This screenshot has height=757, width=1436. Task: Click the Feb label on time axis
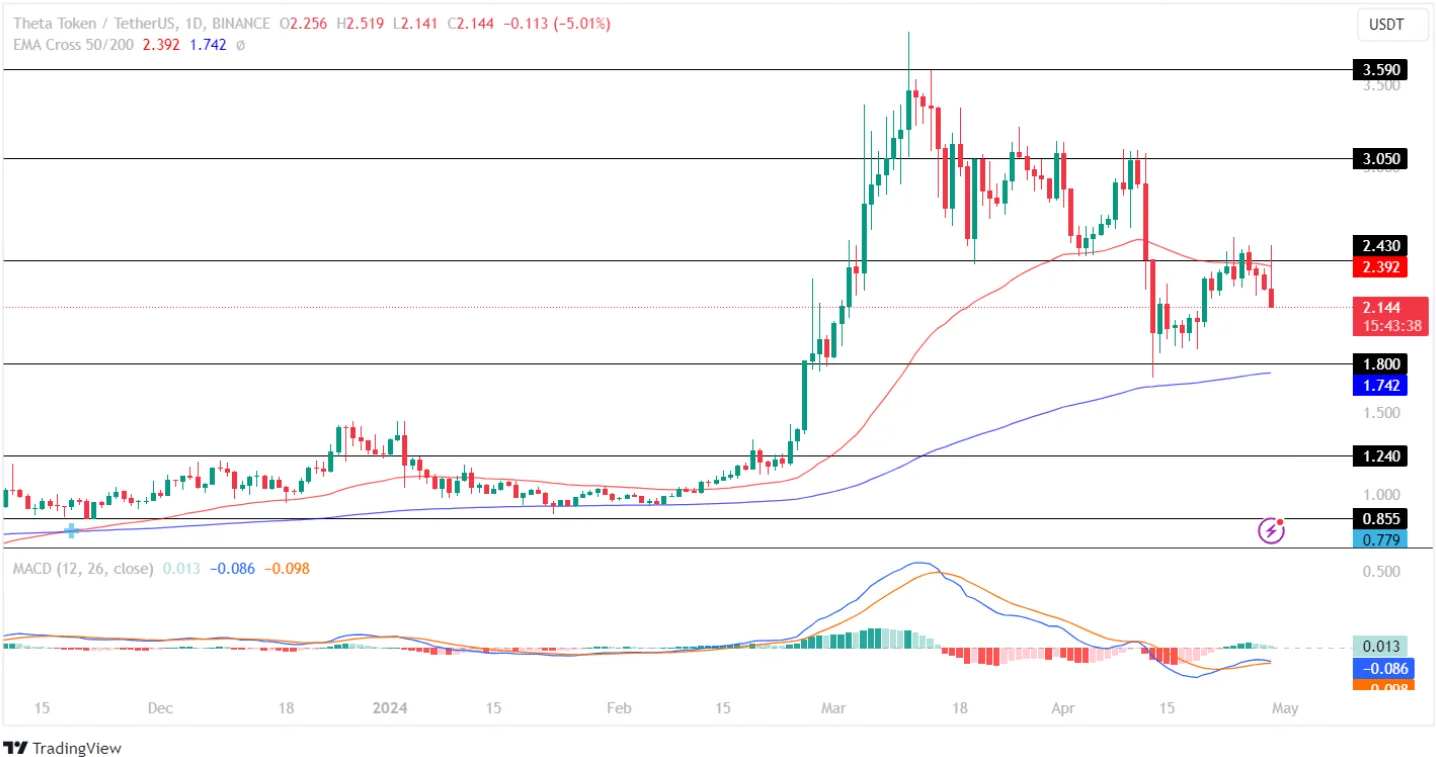click(618, 708)
